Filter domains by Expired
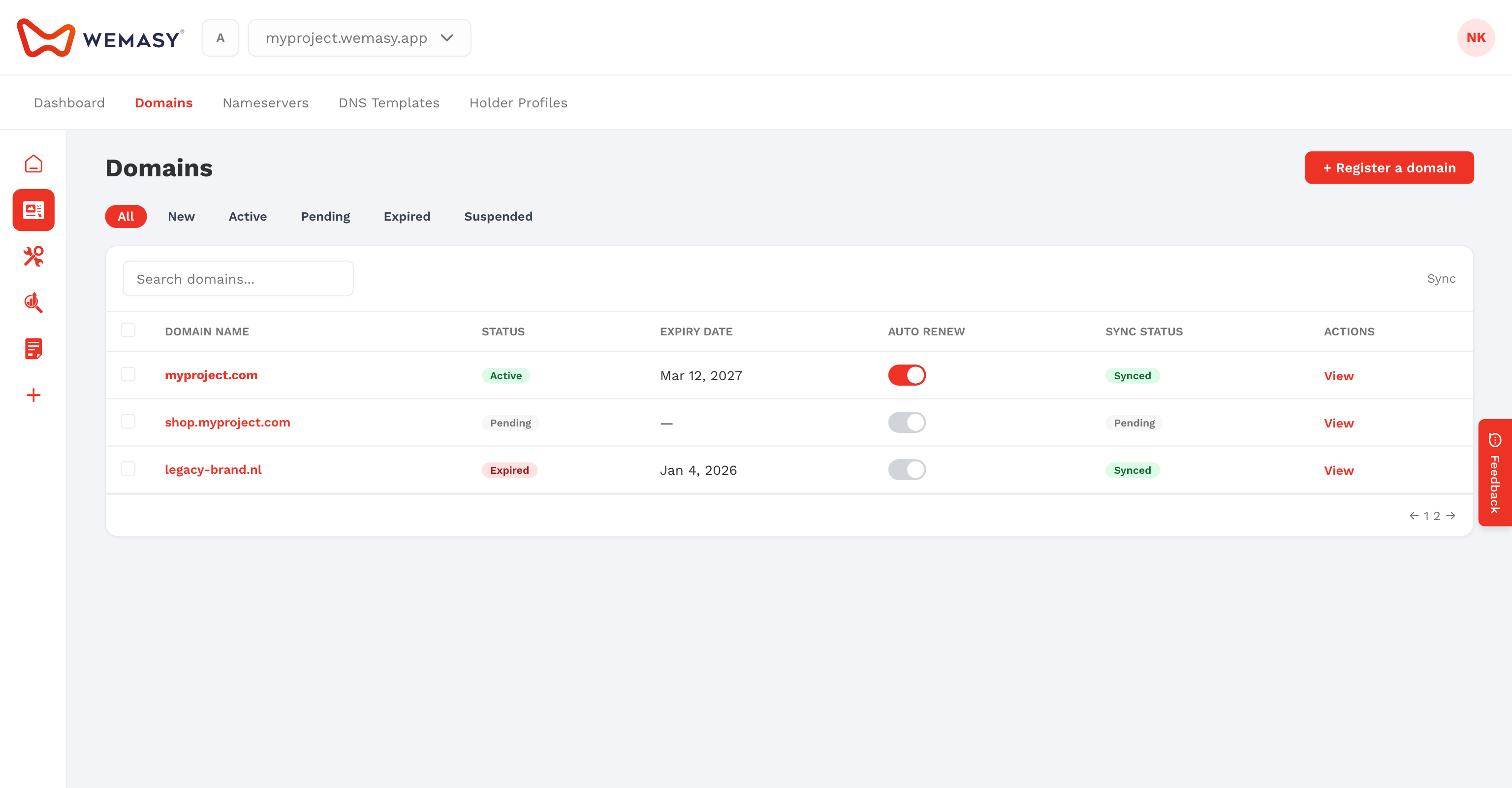 pos(407,216)
